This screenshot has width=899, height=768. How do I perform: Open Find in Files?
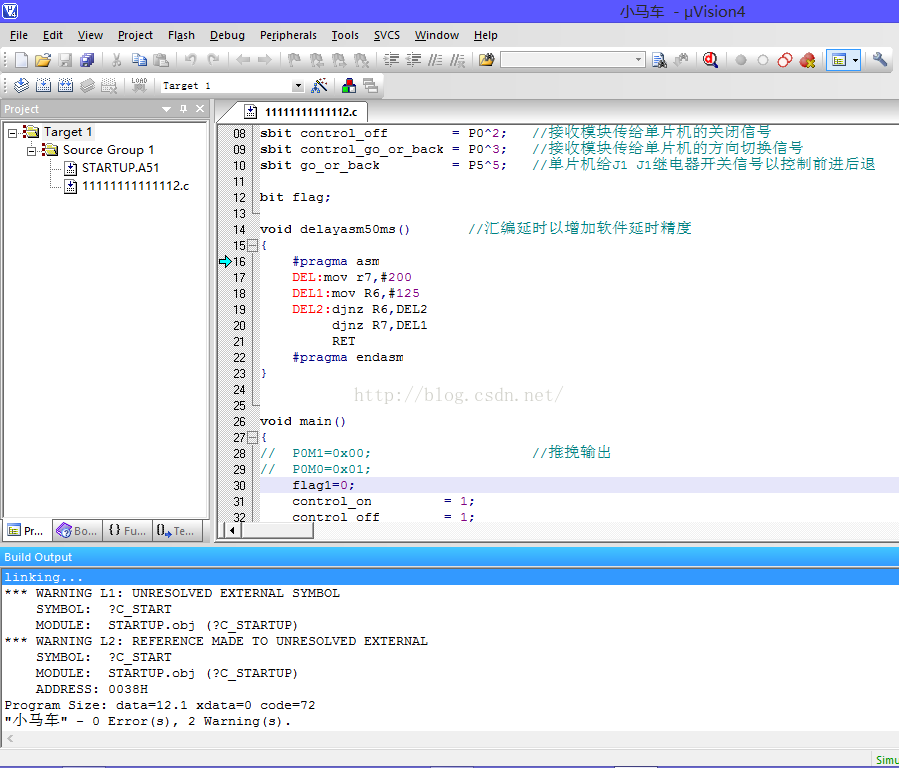[x=486, y=60]
